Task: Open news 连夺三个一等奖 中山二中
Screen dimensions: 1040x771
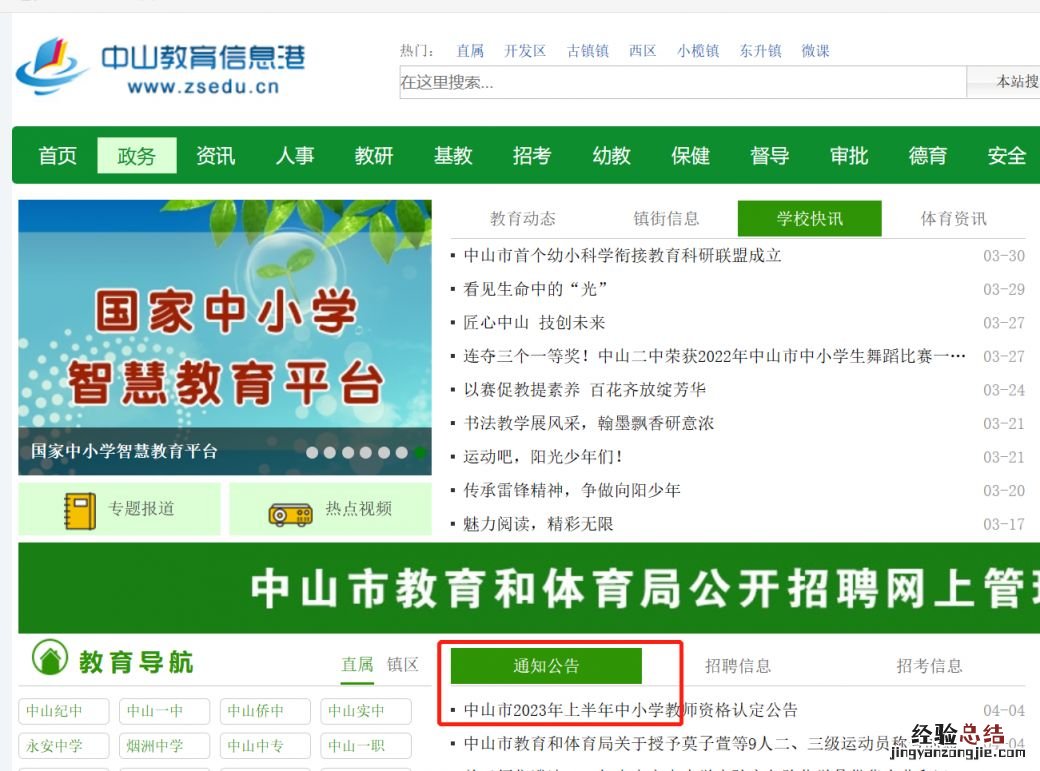Action: click(714, 356)
